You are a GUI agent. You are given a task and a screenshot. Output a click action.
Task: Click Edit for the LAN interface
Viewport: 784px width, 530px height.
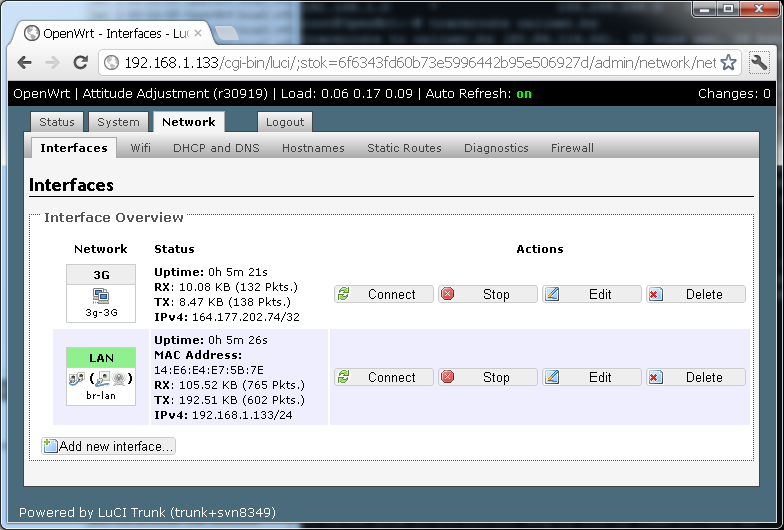592,377
